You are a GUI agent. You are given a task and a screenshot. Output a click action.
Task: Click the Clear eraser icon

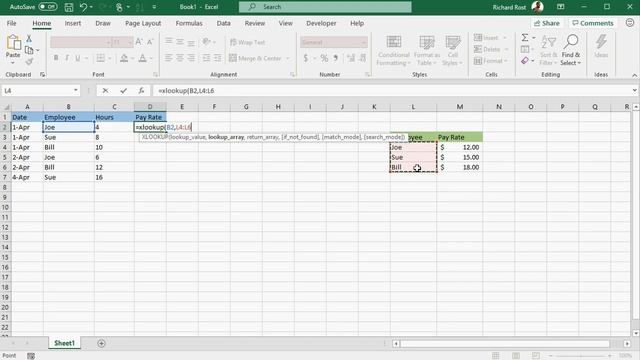pyautogui.click(x=525, y=61)
